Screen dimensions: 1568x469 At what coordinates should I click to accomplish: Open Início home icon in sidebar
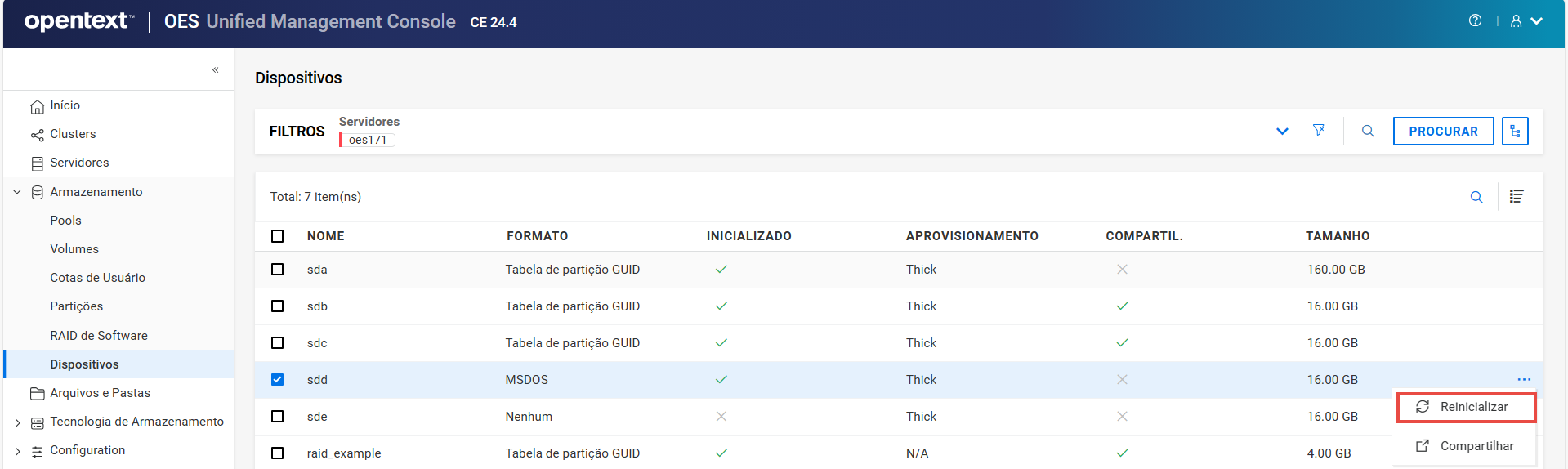[37, 106]
